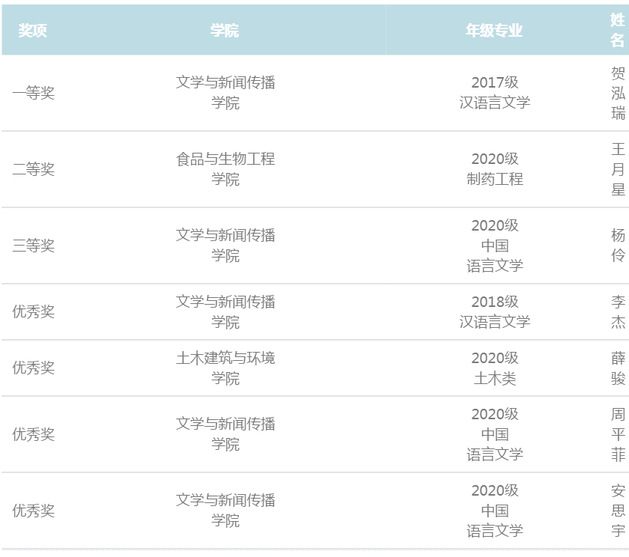Select the name 王月星

(x=618, y=169)
